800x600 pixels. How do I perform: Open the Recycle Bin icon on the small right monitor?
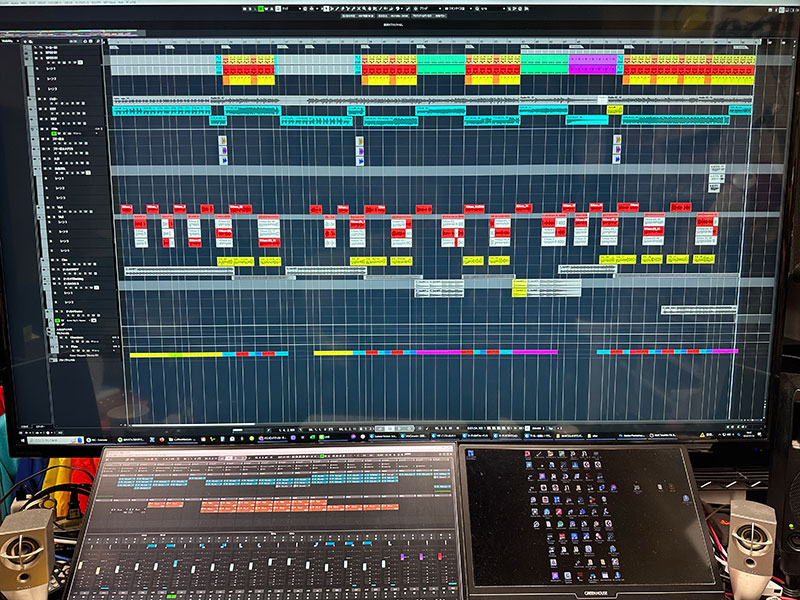(x=470, y=453)
